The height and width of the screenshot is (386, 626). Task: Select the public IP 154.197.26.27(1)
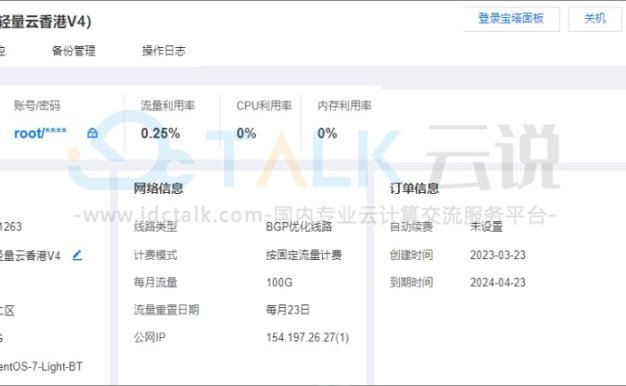[307, 338]
